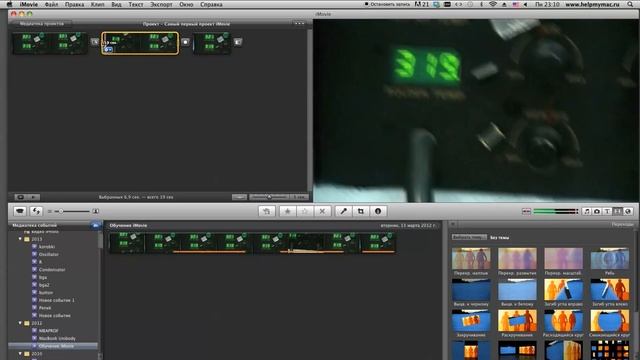Click the Wi-Fi icon in menu bar

click(x=493, y=4)
